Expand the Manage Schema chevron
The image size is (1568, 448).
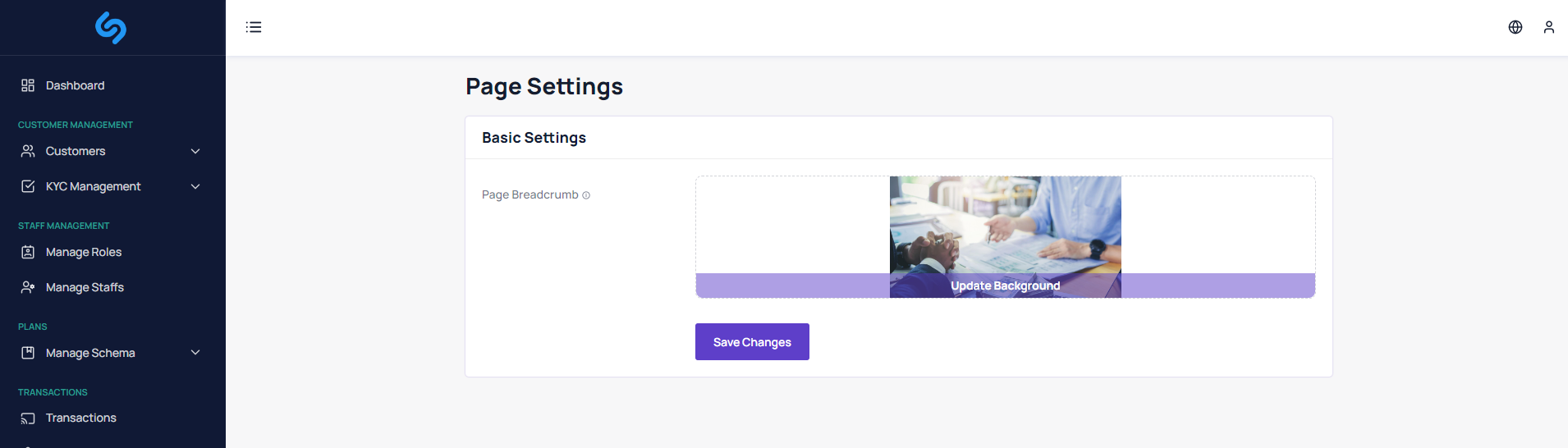195,353
